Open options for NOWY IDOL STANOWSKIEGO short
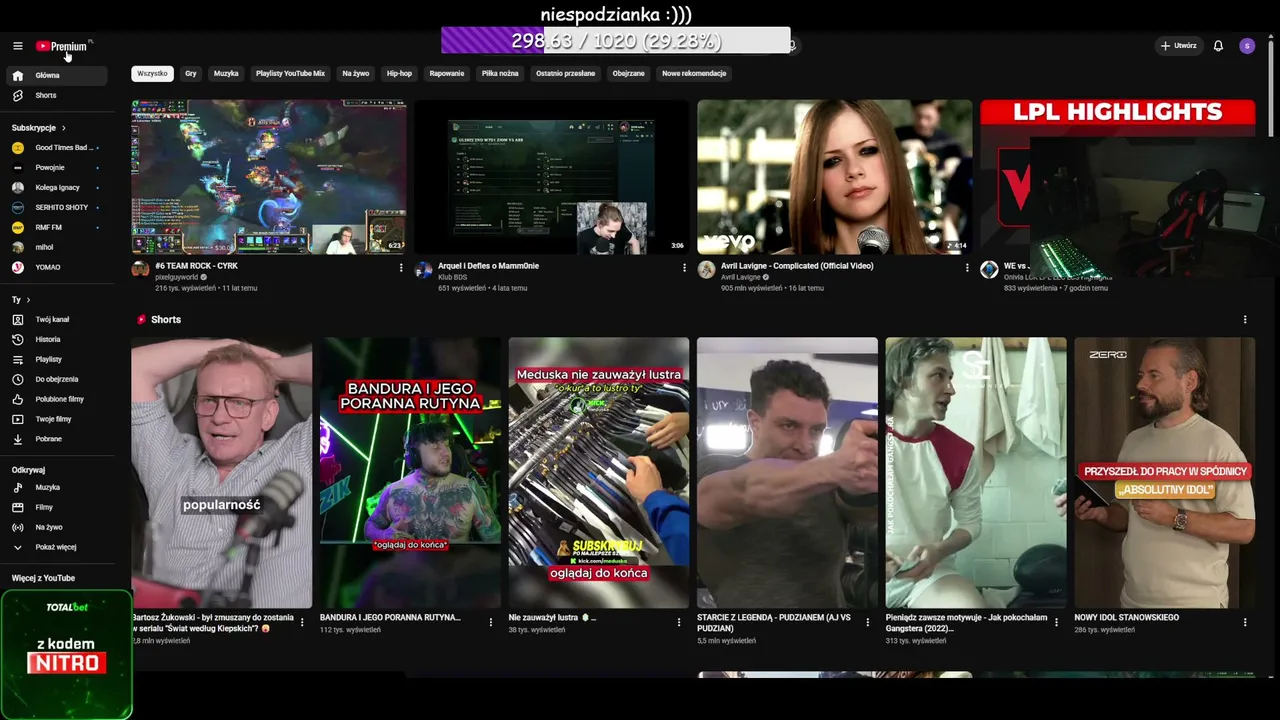 tap(1245, 622)
